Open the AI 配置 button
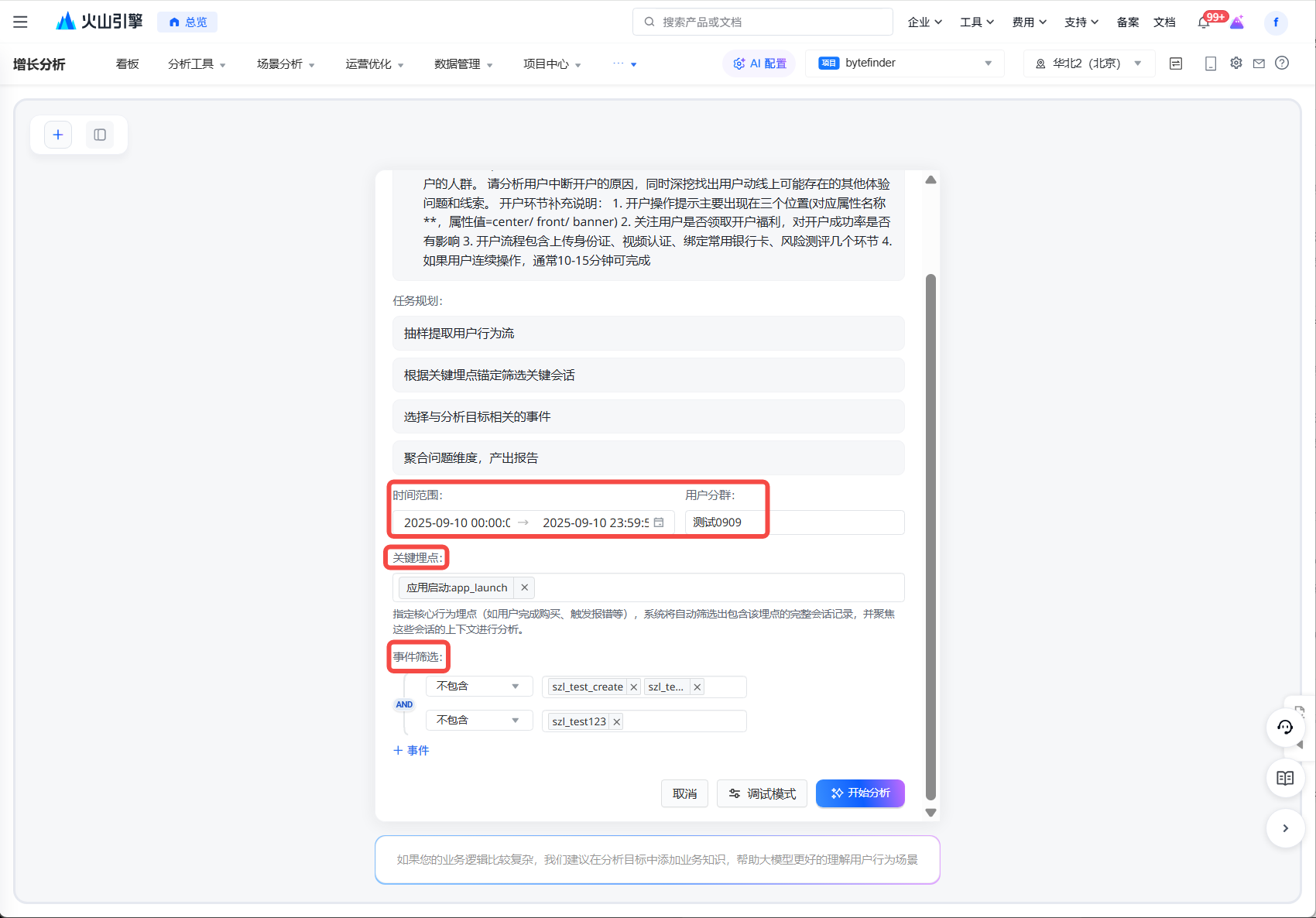1316x918 pixels. click(x=759, y=63)
